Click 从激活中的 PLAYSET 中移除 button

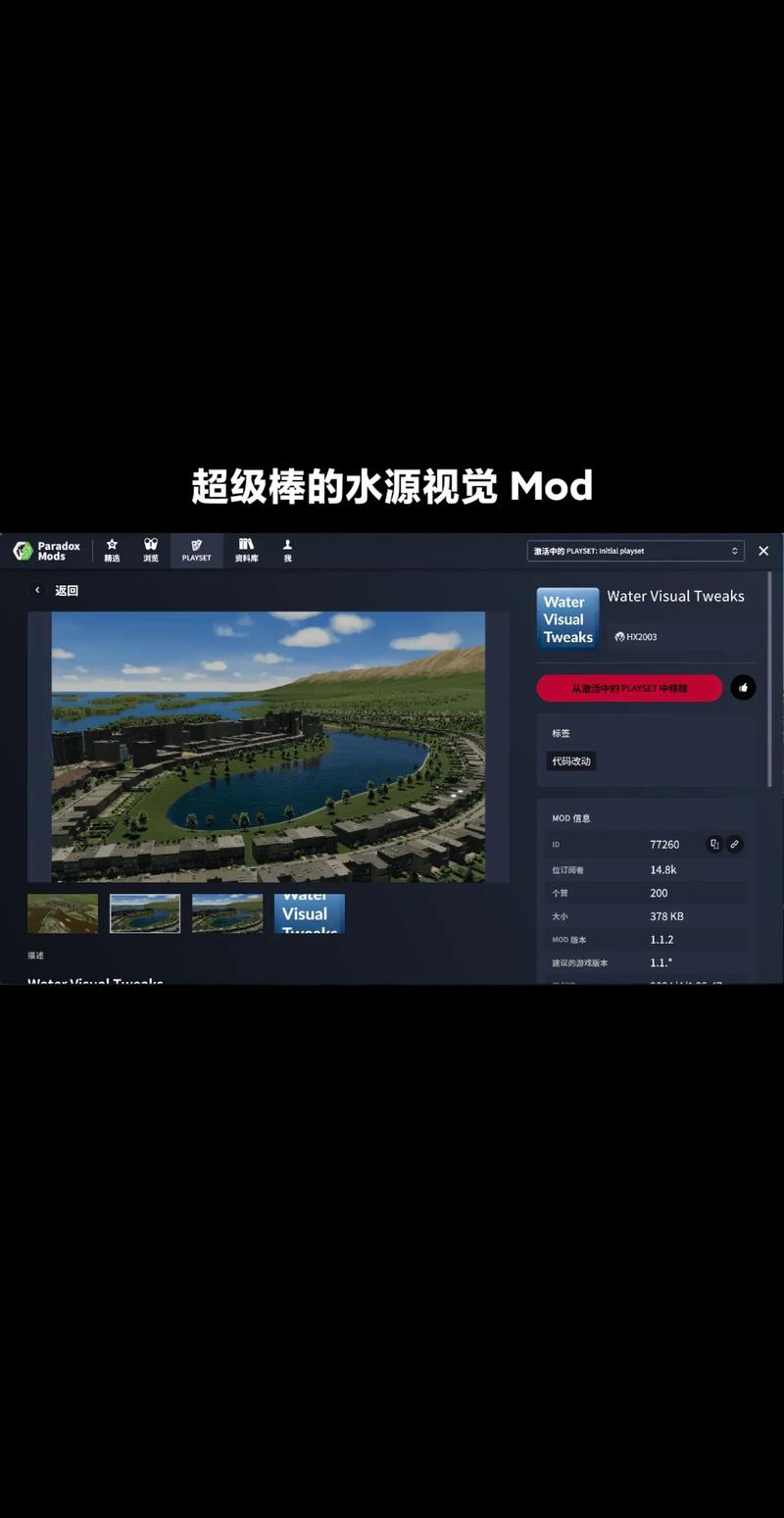coord(629,688)
